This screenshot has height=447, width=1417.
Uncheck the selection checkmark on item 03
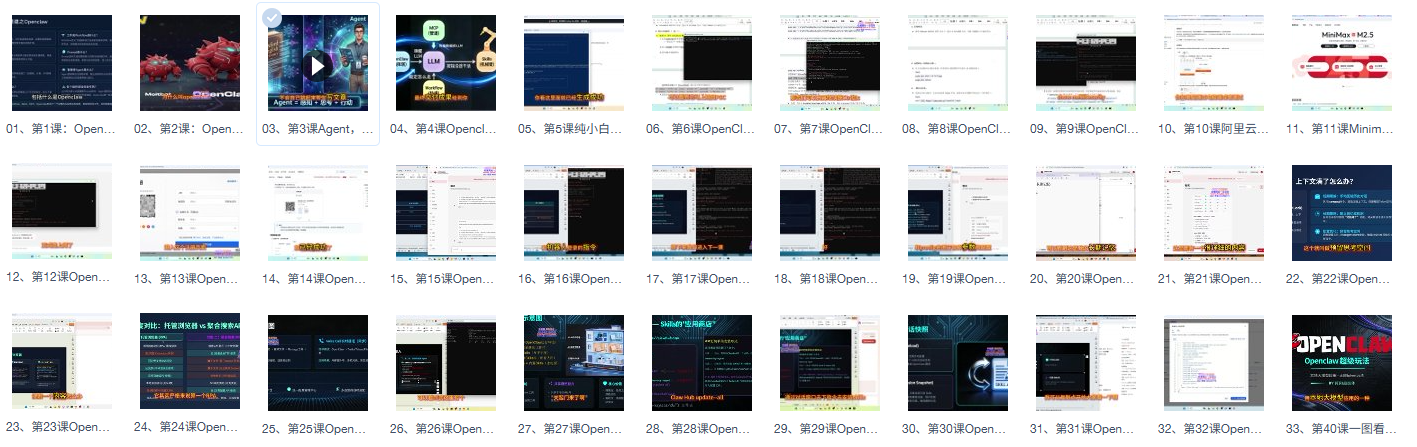click(x=271, y=19)
